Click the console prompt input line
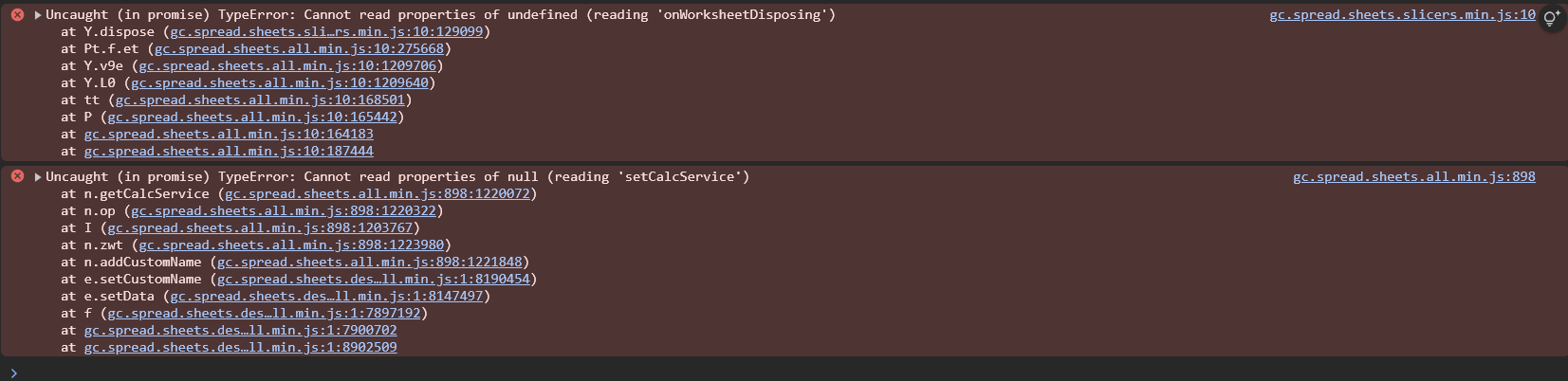The height and width of the screenshot is (381, 1568). click(x=784, y=372)
